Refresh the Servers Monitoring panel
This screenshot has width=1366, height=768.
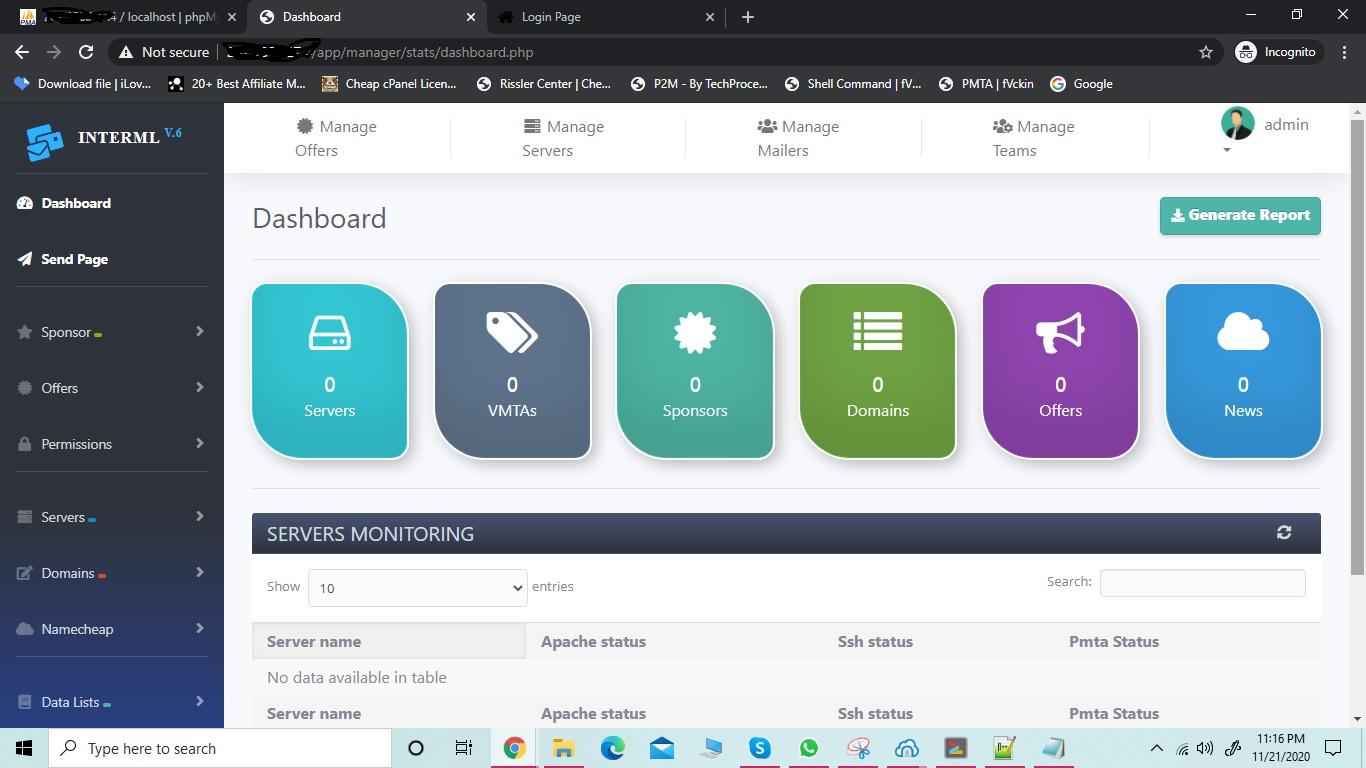[1284, 533]
